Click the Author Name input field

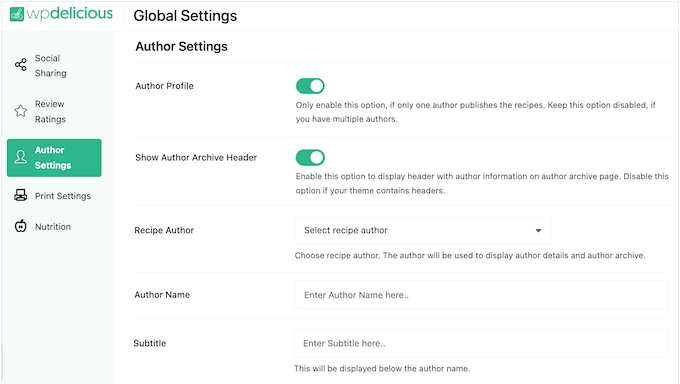click(x=482, y=295)
